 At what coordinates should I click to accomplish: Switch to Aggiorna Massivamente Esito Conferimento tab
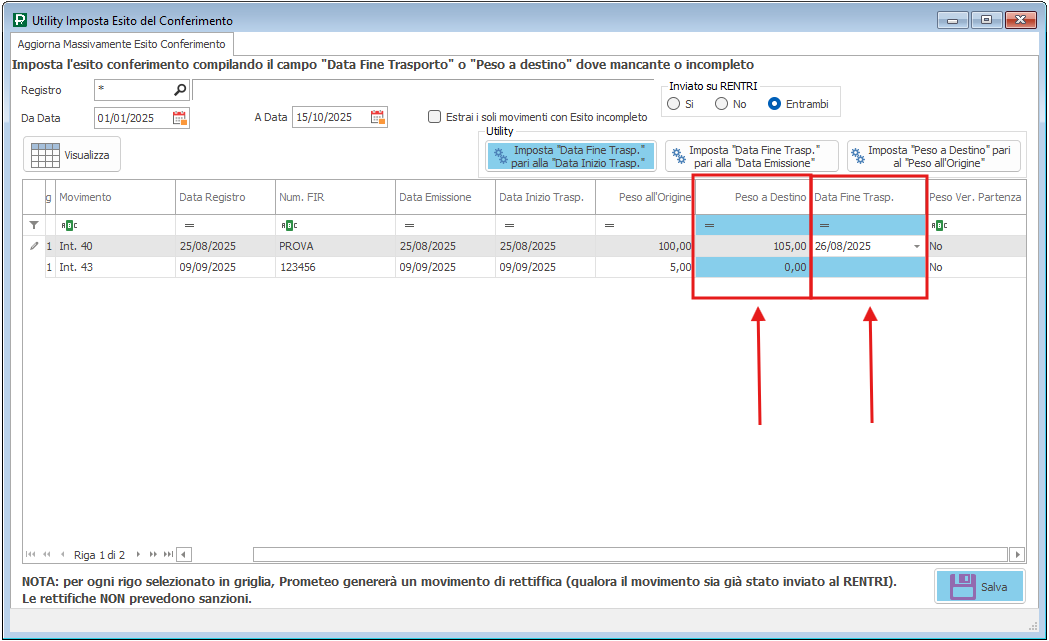[121, 45]
